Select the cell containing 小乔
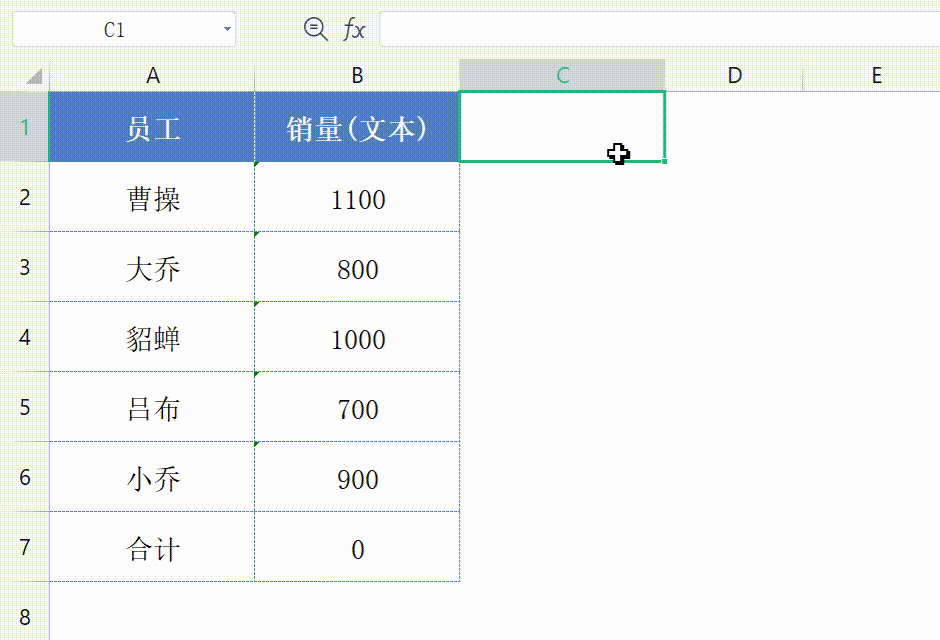 (x=152, y=478)
